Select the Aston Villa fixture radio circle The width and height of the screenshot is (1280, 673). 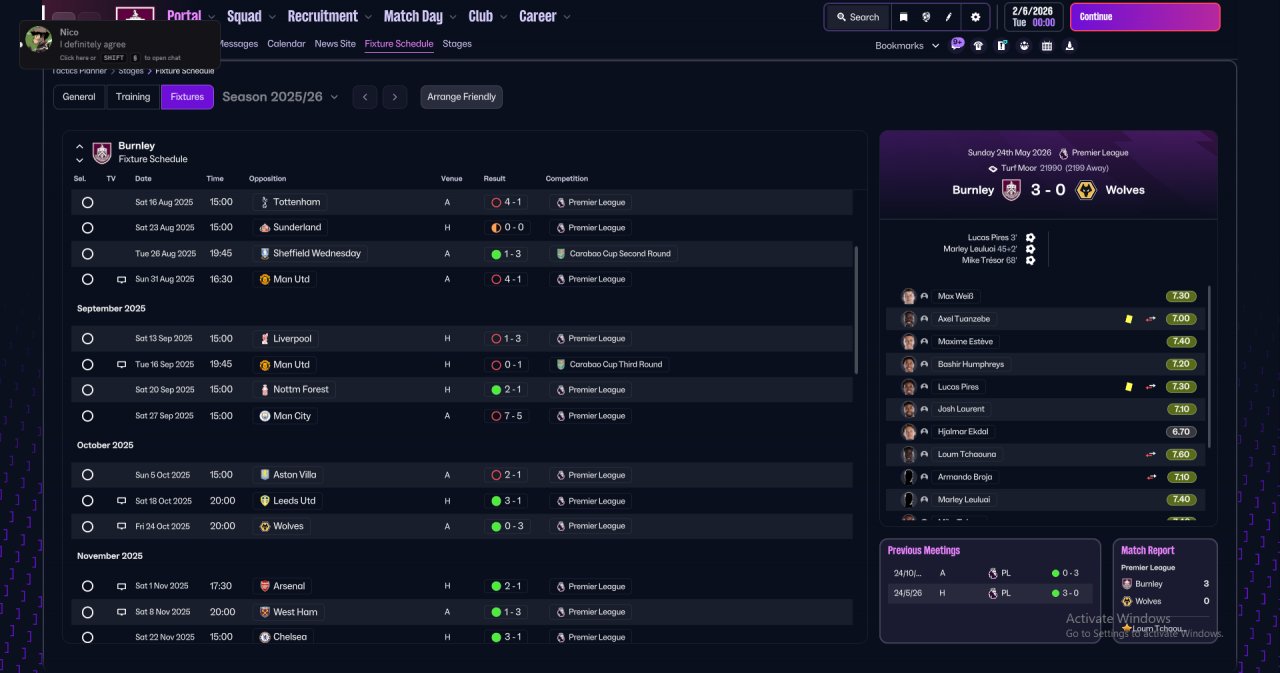88,475
